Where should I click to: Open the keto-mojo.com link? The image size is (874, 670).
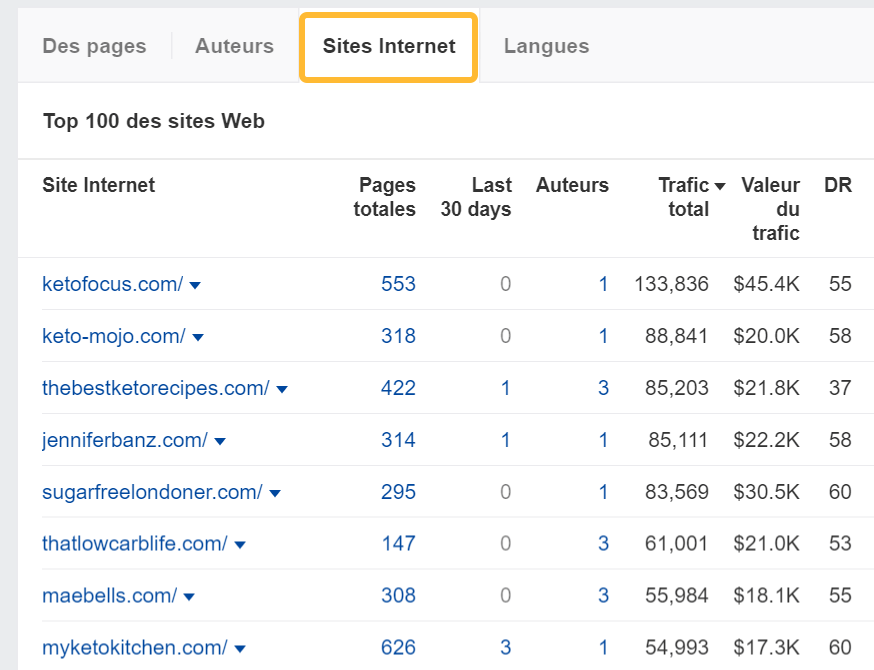pos(112,337)
